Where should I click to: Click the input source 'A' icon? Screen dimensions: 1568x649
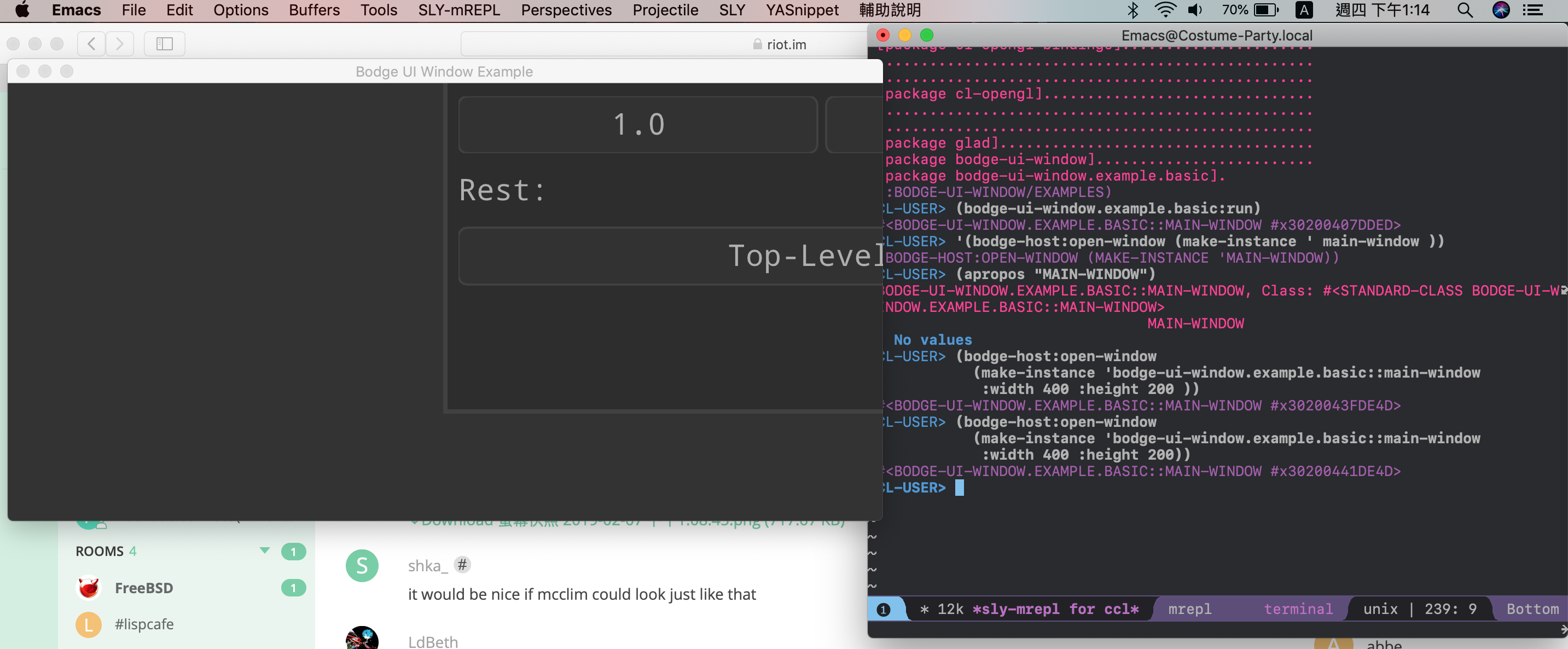click(x=1303, y=10)
